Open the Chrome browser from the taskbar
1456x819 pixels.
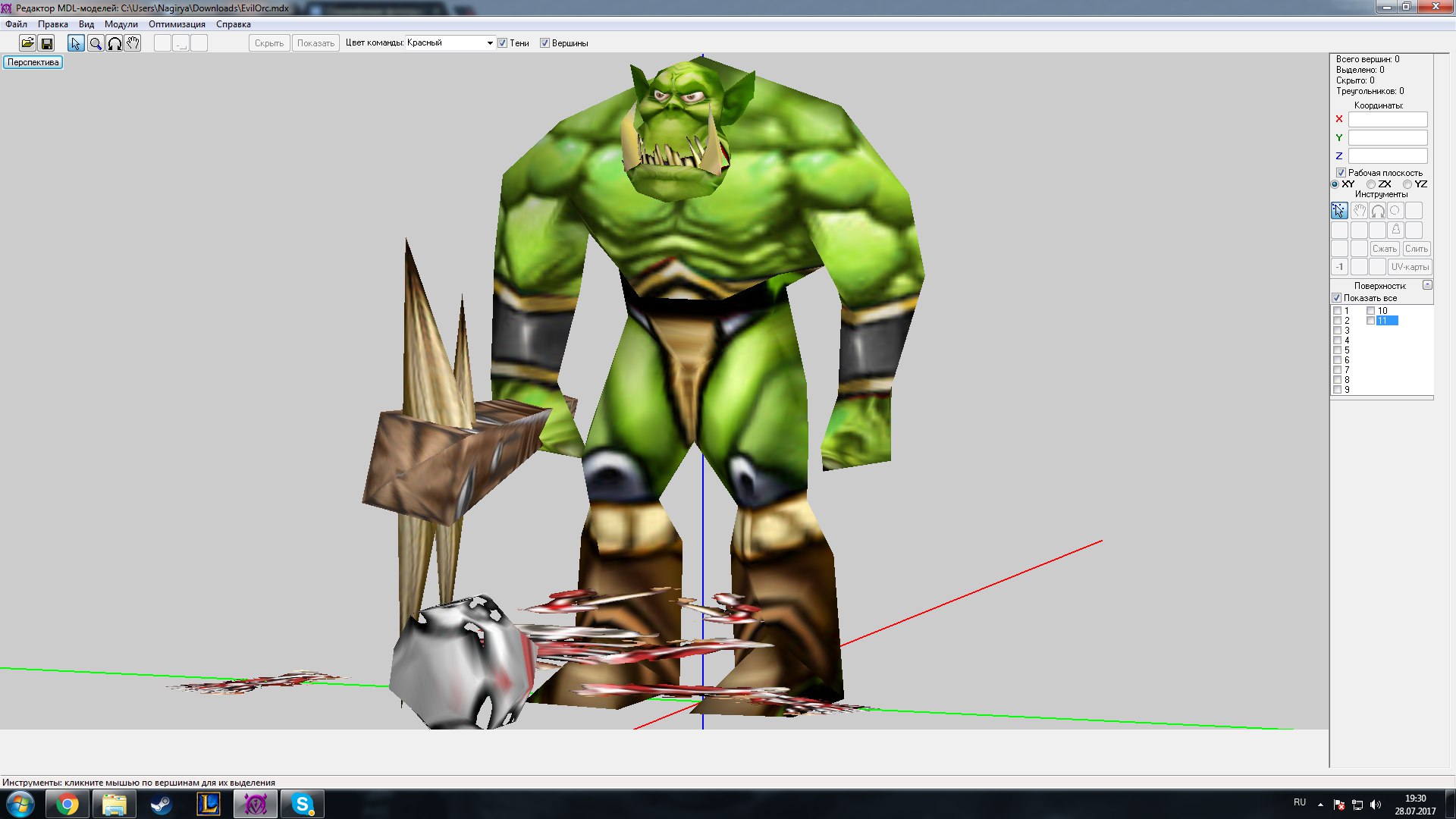(67, 804)
